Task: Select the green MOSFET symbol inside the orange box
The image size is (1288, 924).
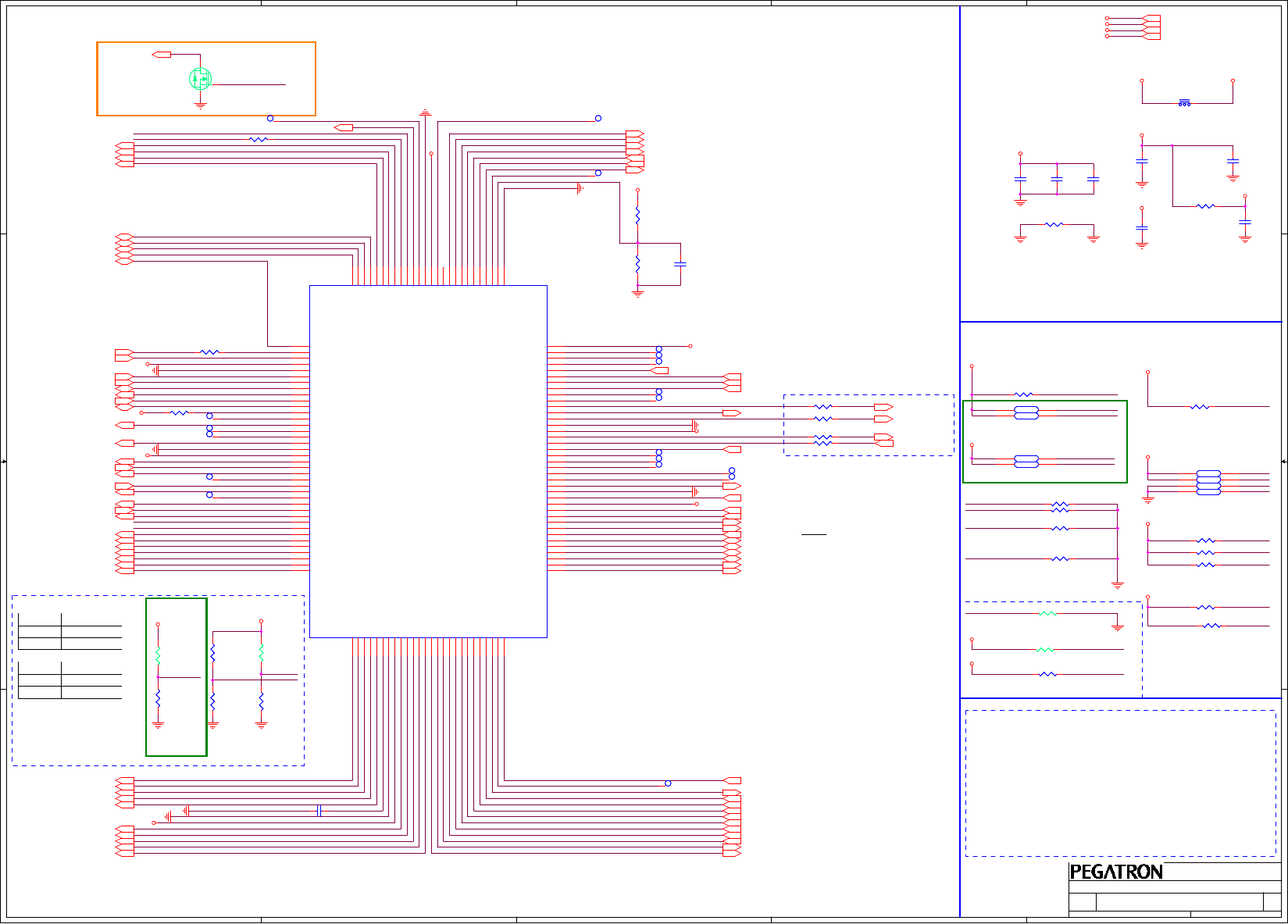Action: (x=200, y=78)
